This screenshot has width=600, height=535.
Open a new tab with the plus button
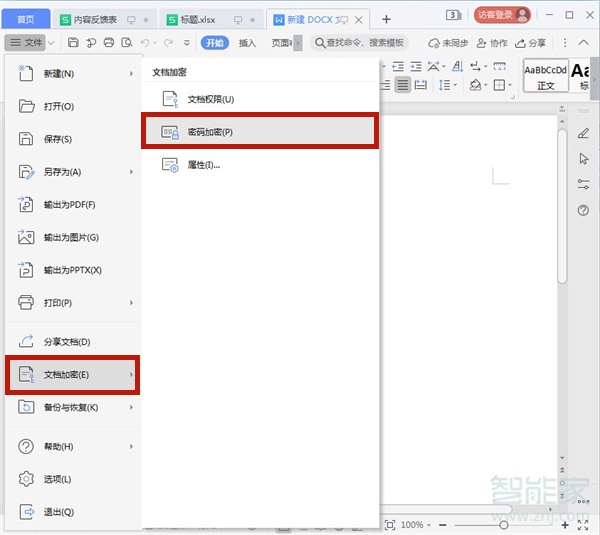coord(386,19)
